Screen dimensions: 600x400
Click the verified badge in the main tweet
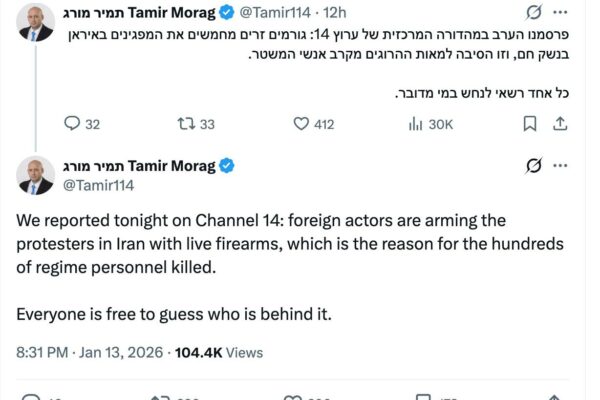pyautogui.click(x=228, y=165)
